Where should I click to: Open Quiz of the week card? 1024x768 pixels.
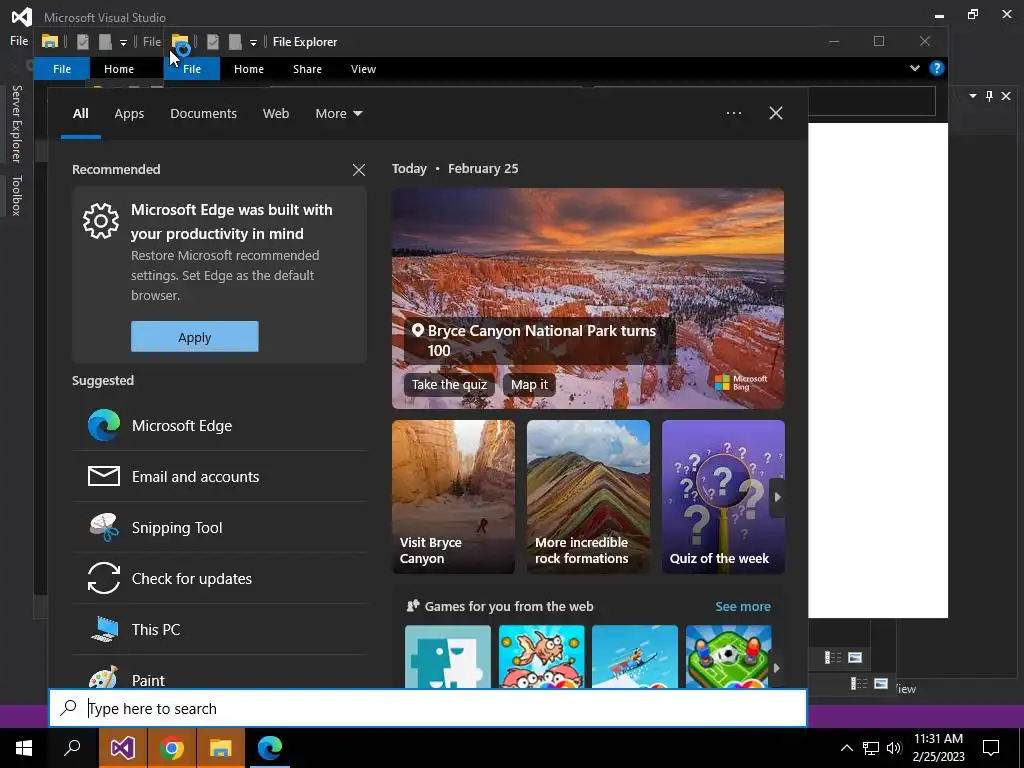coord(723,497)
